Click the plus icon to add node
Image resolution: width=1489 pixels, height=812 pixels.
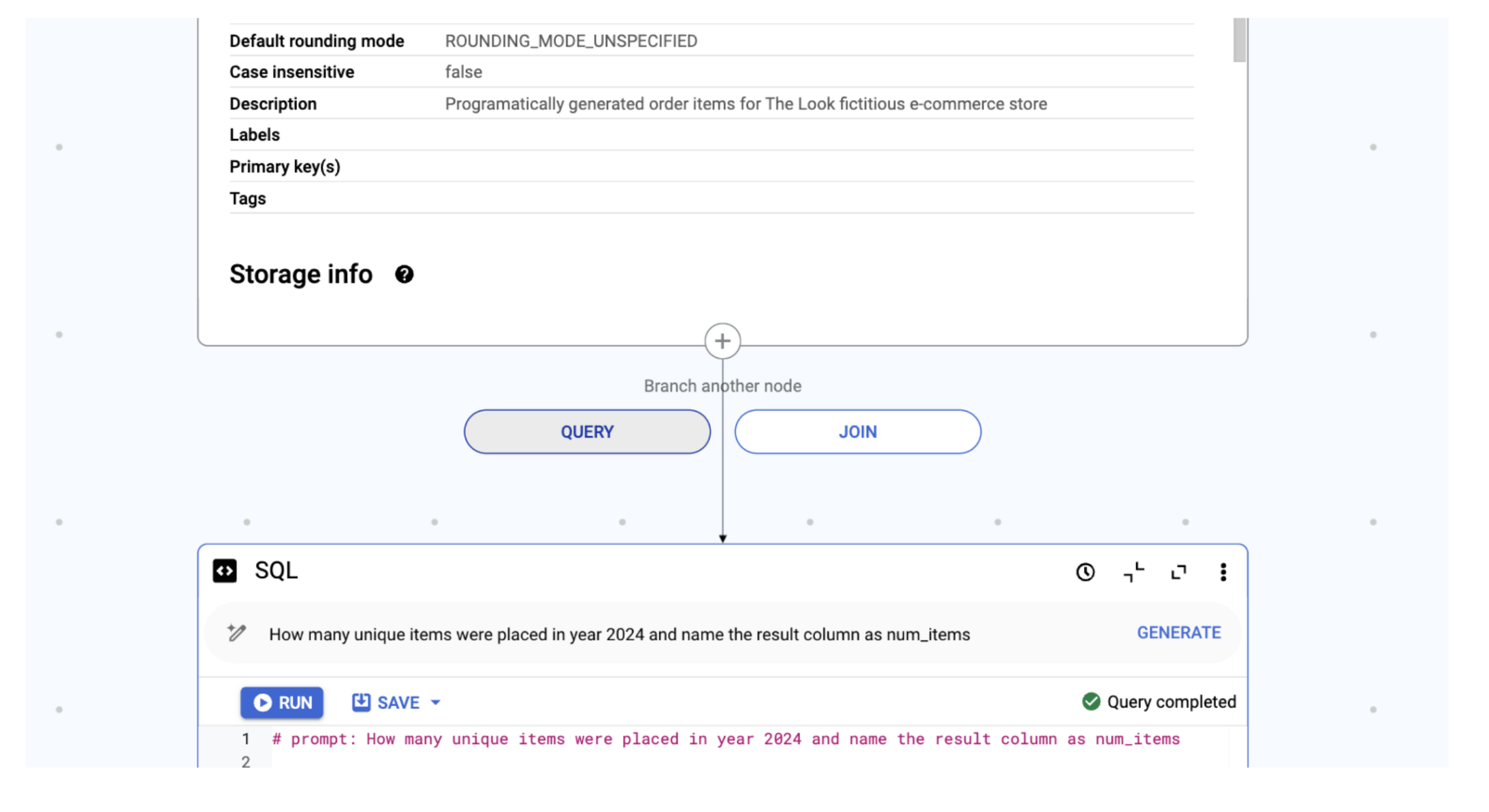tap(722, 341)
